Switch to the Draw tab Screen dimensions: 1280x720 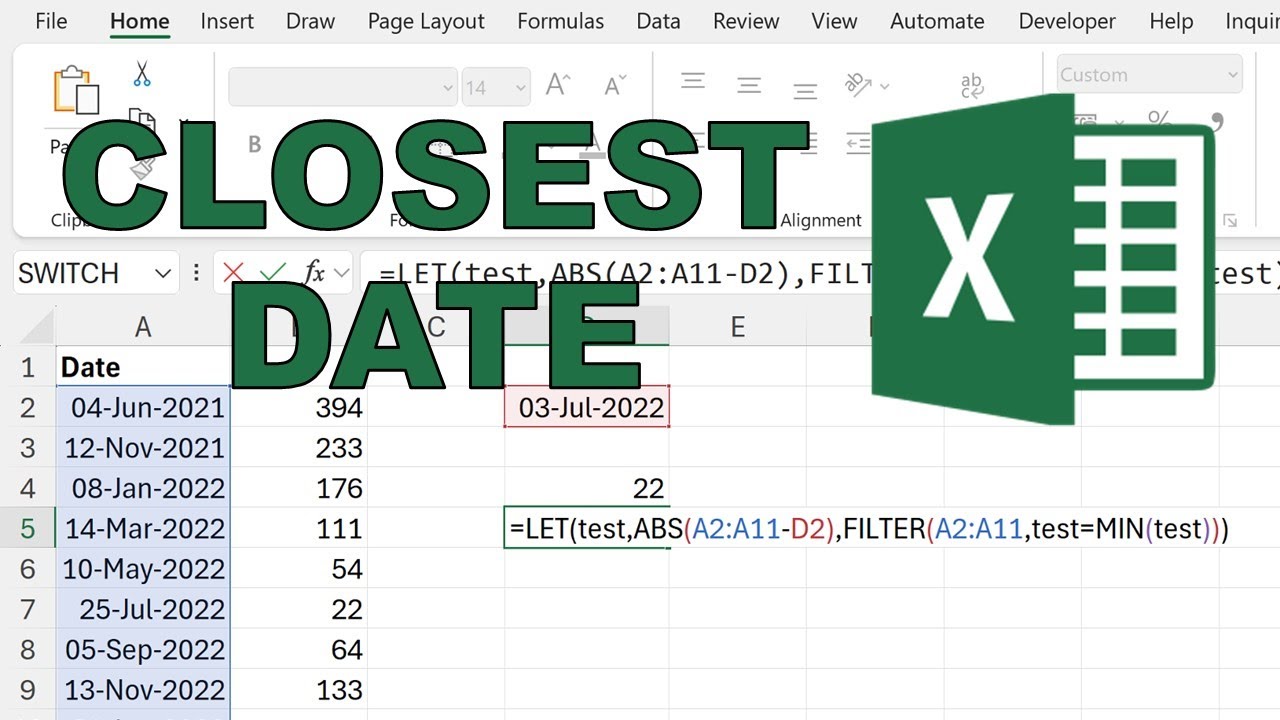click(x=310, y=21)
